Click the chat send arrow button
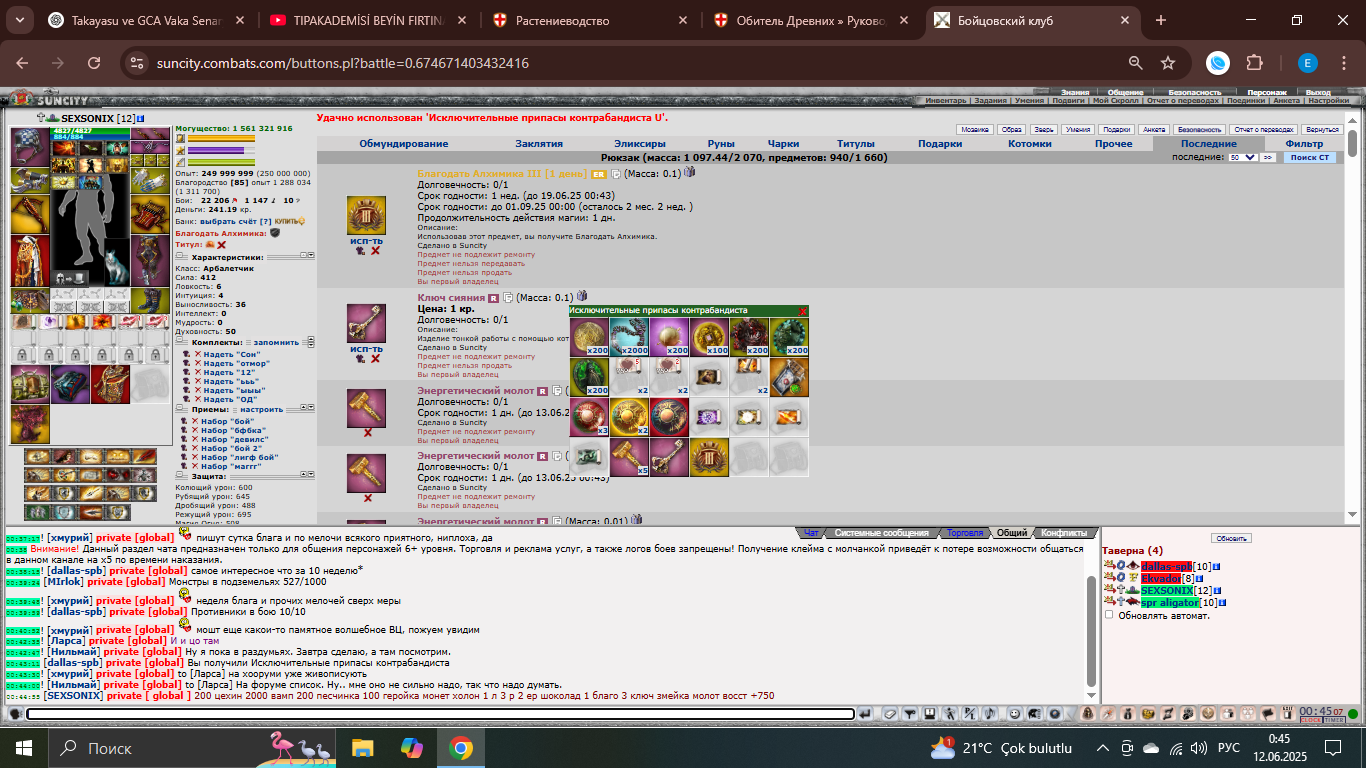The width and height of the screenshot is (1366, 768). coord(865,713)
